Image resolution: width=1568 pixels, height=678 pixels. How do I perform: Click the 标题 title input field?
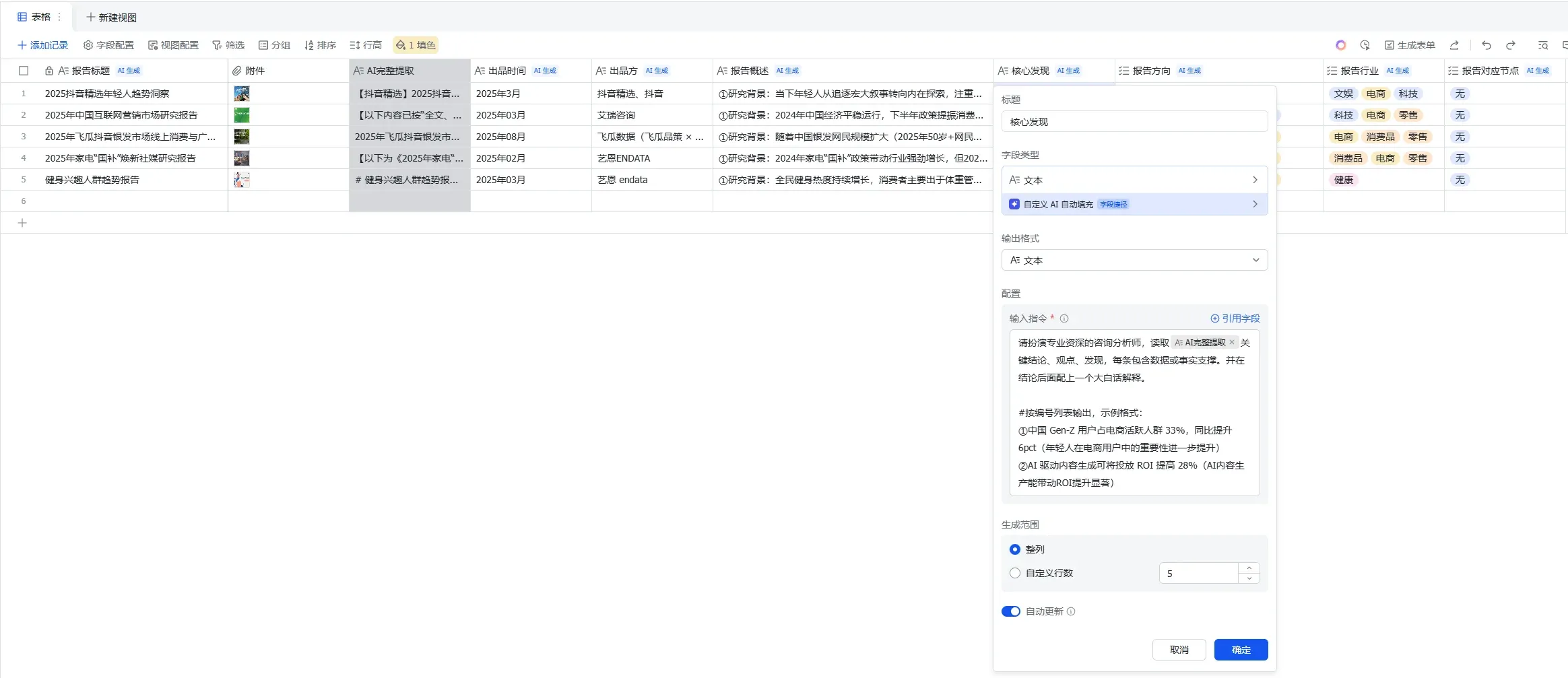point(1134,121)
